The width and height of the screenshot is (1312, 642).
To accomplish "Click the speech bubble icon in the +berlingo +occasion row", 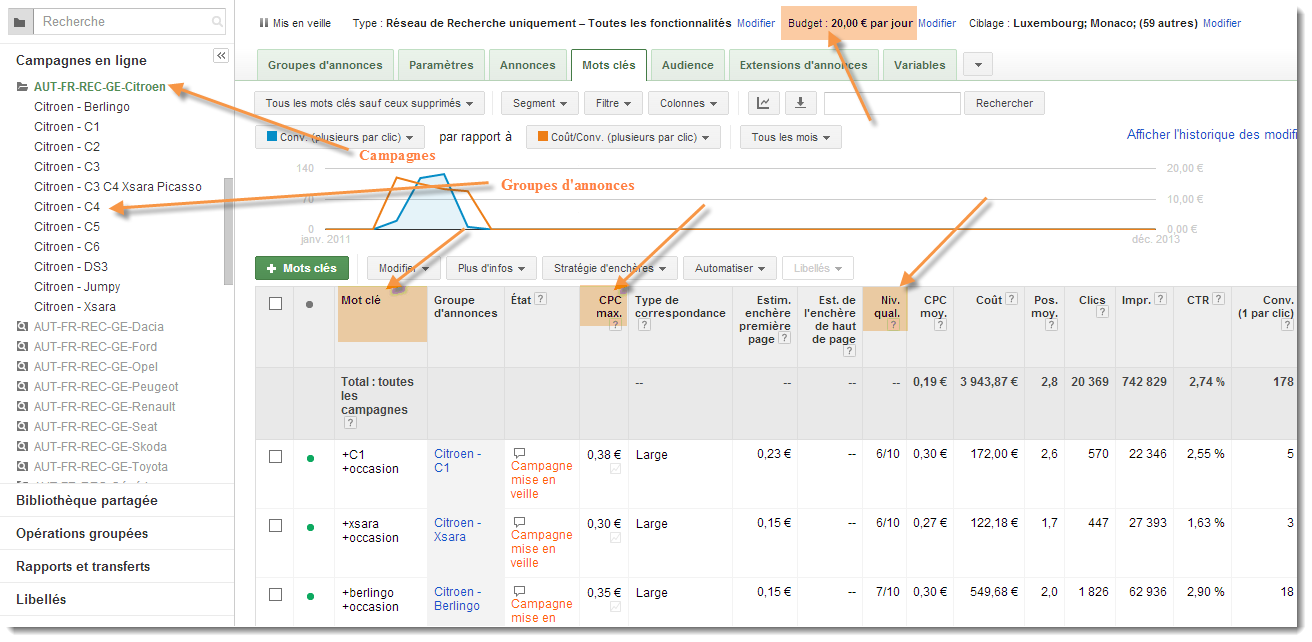I will [519, 591].
